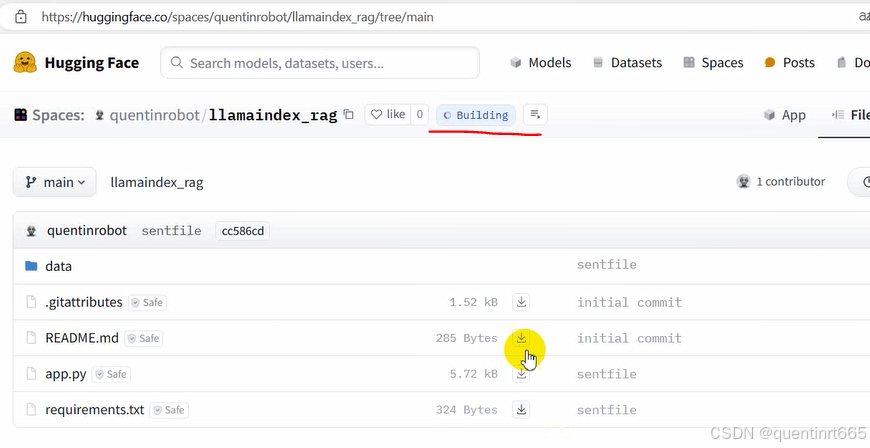Click the 324 Bytes file size
Image resolution: width=870 pixels, height=448 pixels.
tap(467, 410)
